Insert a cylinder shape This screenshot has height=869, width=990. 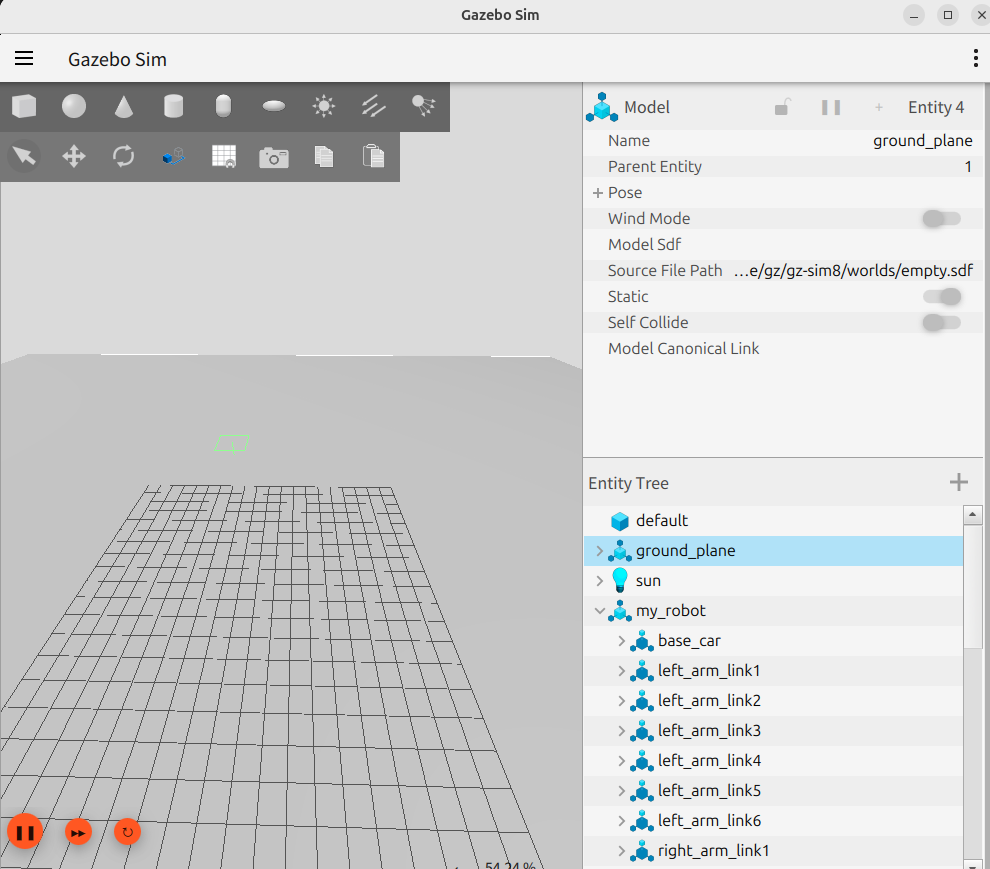173,106
